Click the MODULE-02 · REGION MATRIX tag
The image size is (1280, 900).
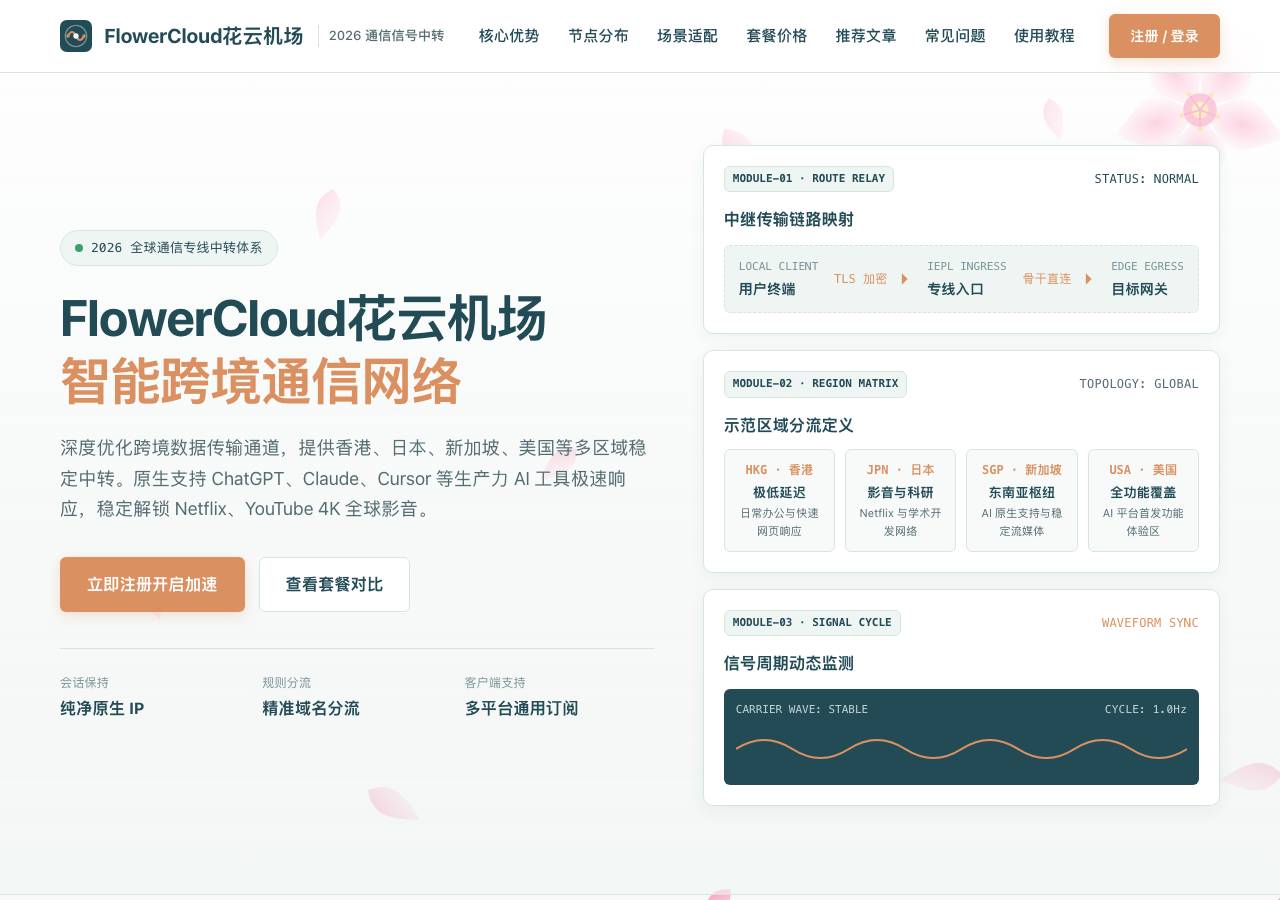(x=815, y=384)
